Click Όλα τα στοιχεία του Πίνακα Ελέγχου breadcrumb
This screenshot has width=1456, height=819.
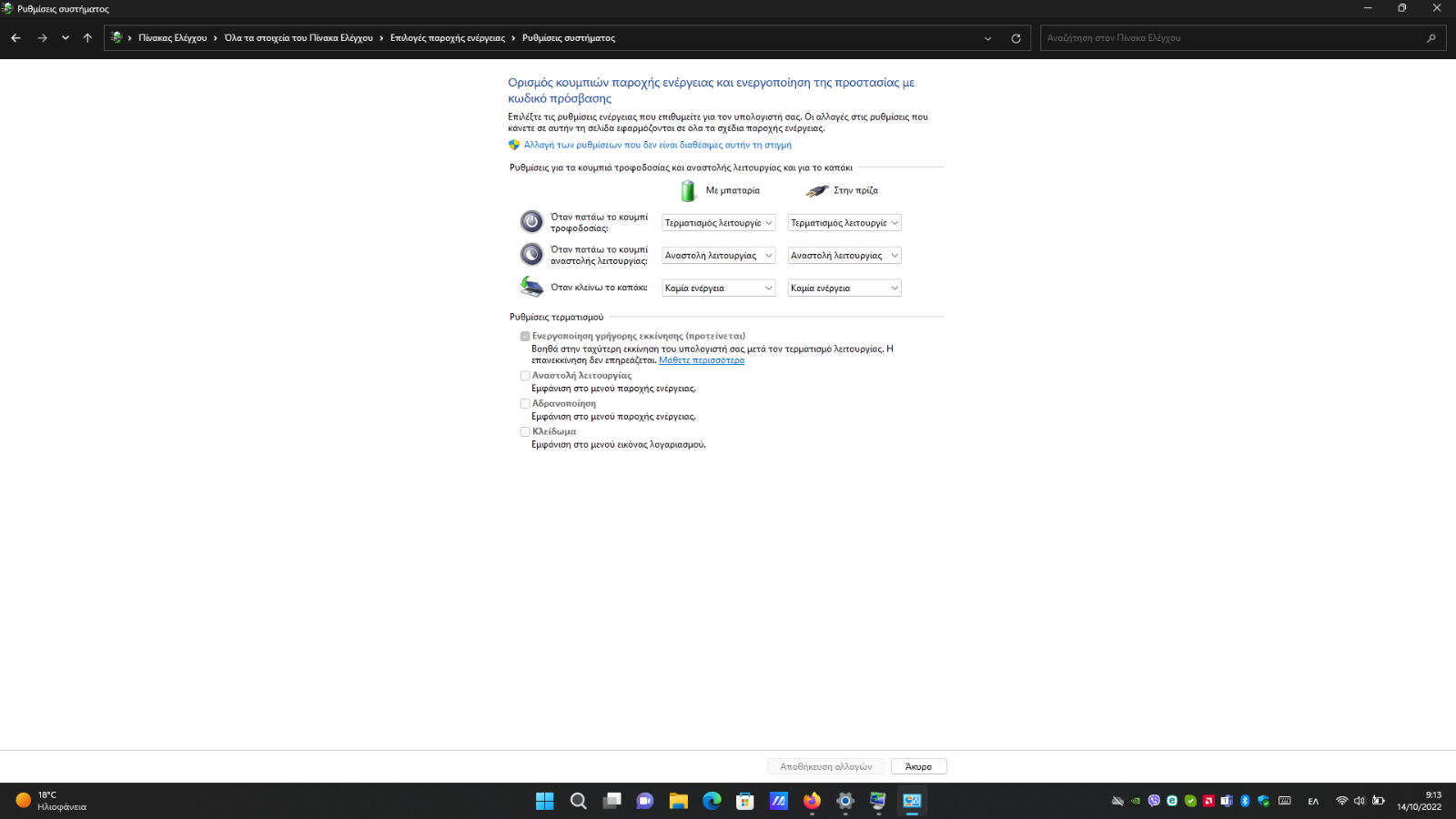point(298,38)
